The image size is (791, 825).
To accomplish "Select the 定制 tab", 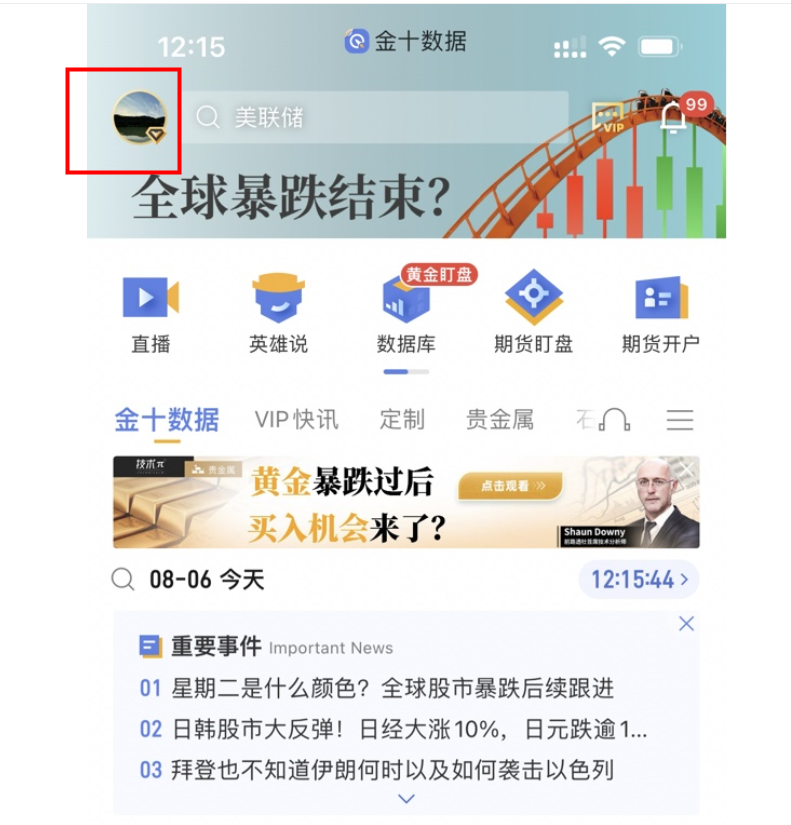I will tap(403, 420).
